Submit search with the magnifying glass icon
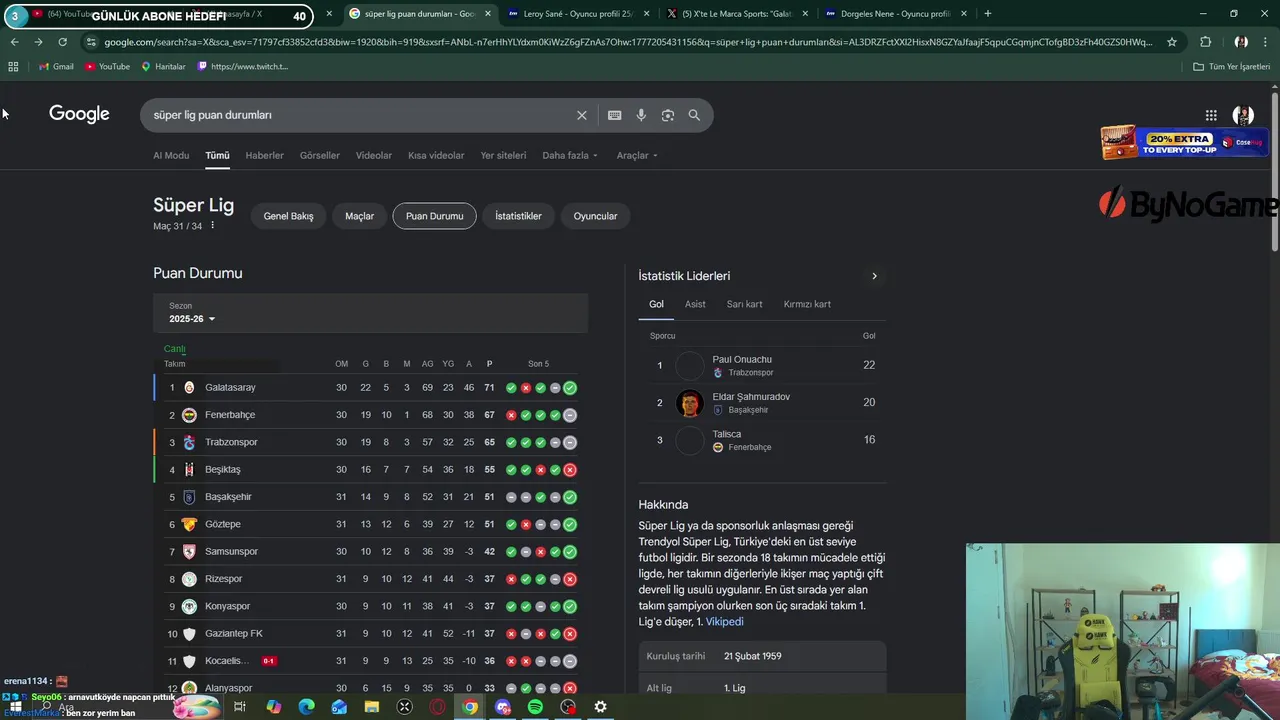 coord(694,115)
